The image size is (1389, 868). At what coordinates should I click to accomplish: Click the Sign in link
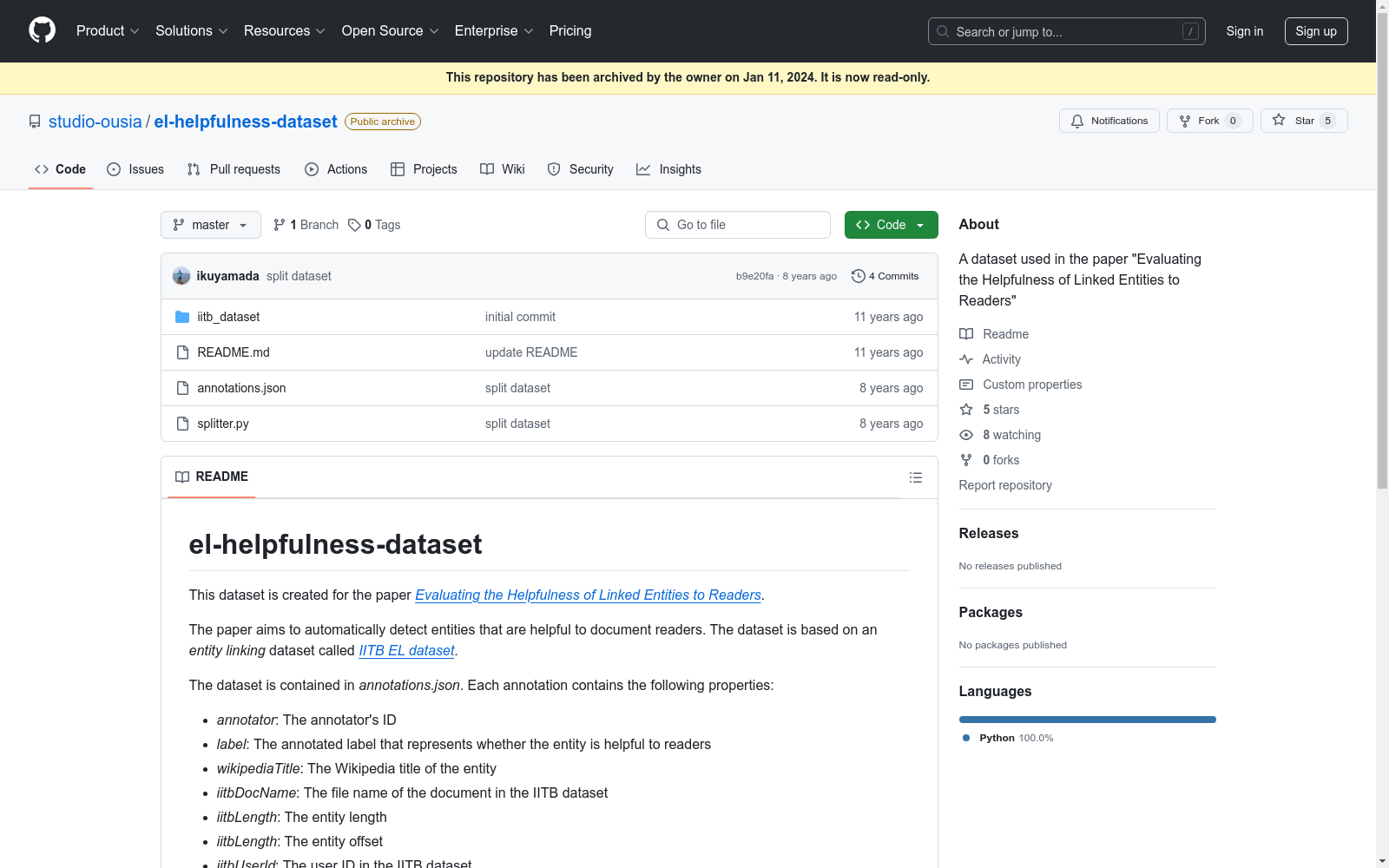(x=1245, y=31)
